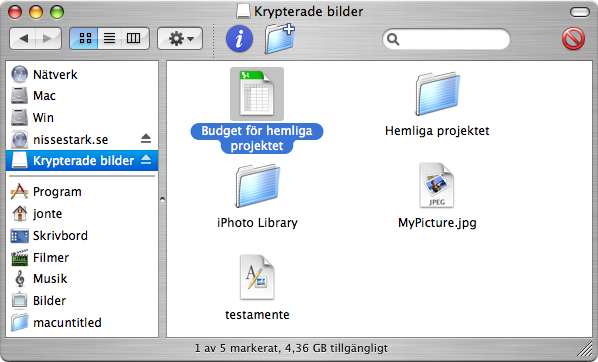The width and height of the screenshot is (598, 362).
Task: Open macuntitled folder in sidebar
Action: coord(82,323)
